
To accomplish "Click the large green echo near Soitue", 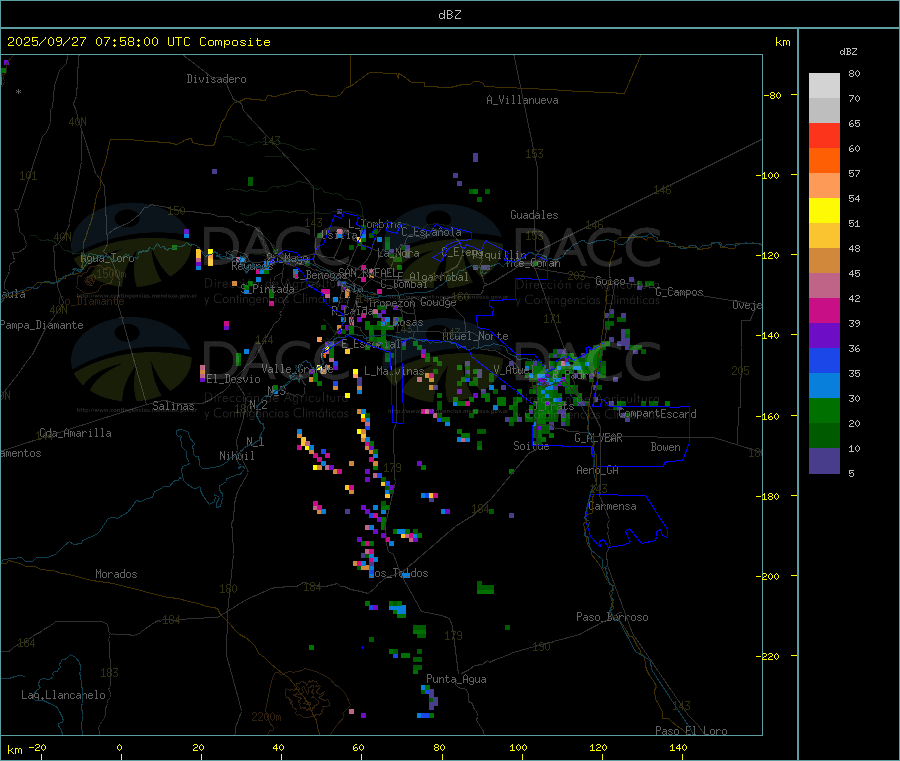I will 545,402.
